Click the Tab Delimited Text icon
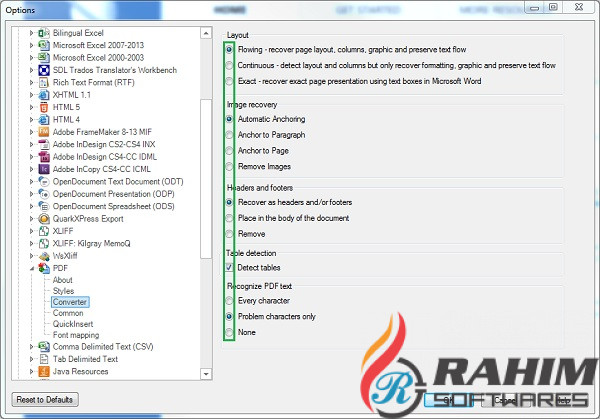This screenshot has height=419, width=600. point(44,359)
